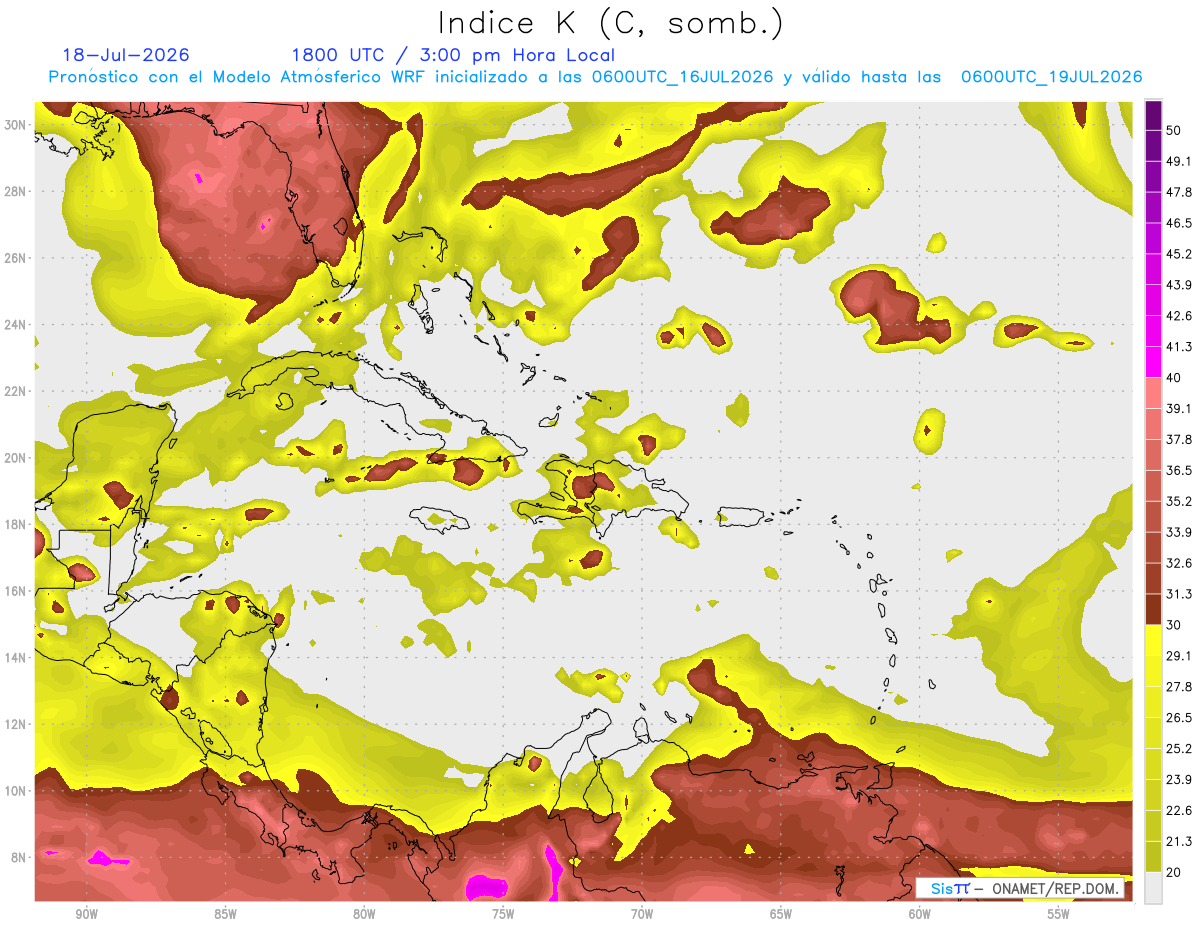
Task: Click the colorbar value 43.9
Action: click(1179, 286)
